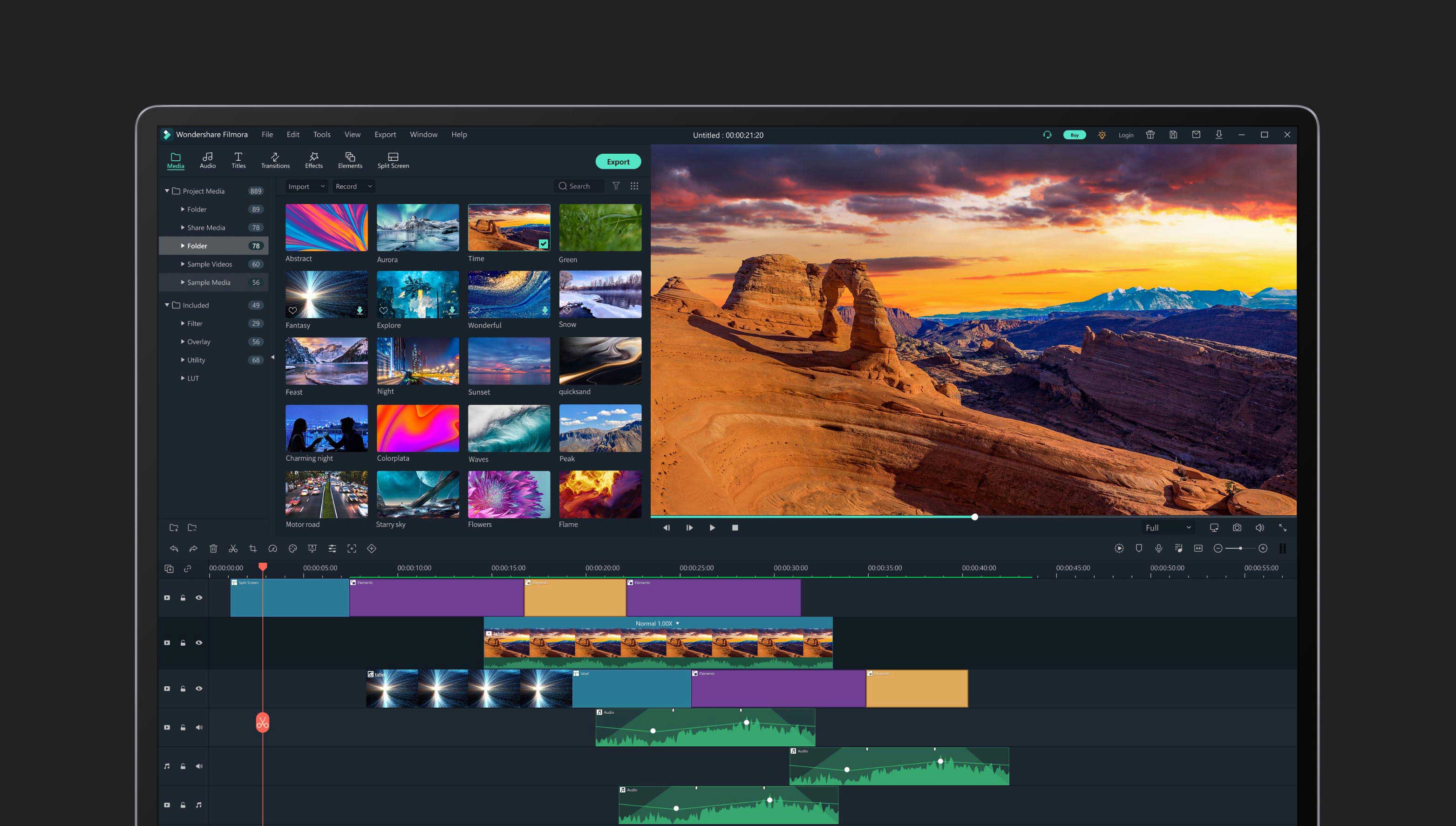Select the crop tool in timeline toolbar

pyautogui.click(x=253, y=549)
